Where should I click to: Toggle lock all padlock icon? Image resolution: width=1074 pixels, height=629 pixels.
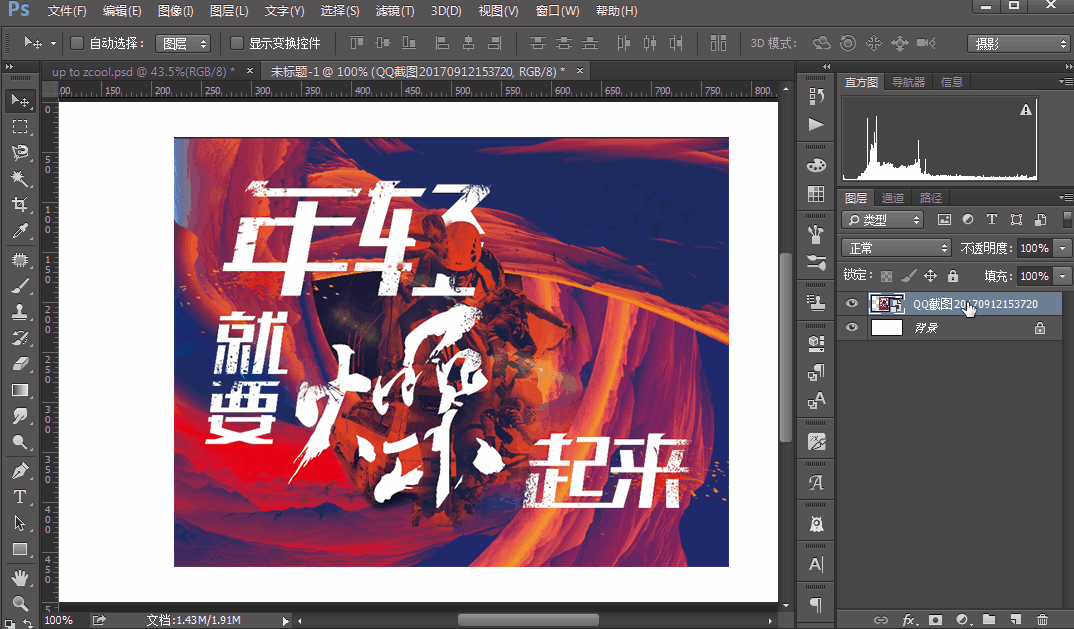point(953,276)
